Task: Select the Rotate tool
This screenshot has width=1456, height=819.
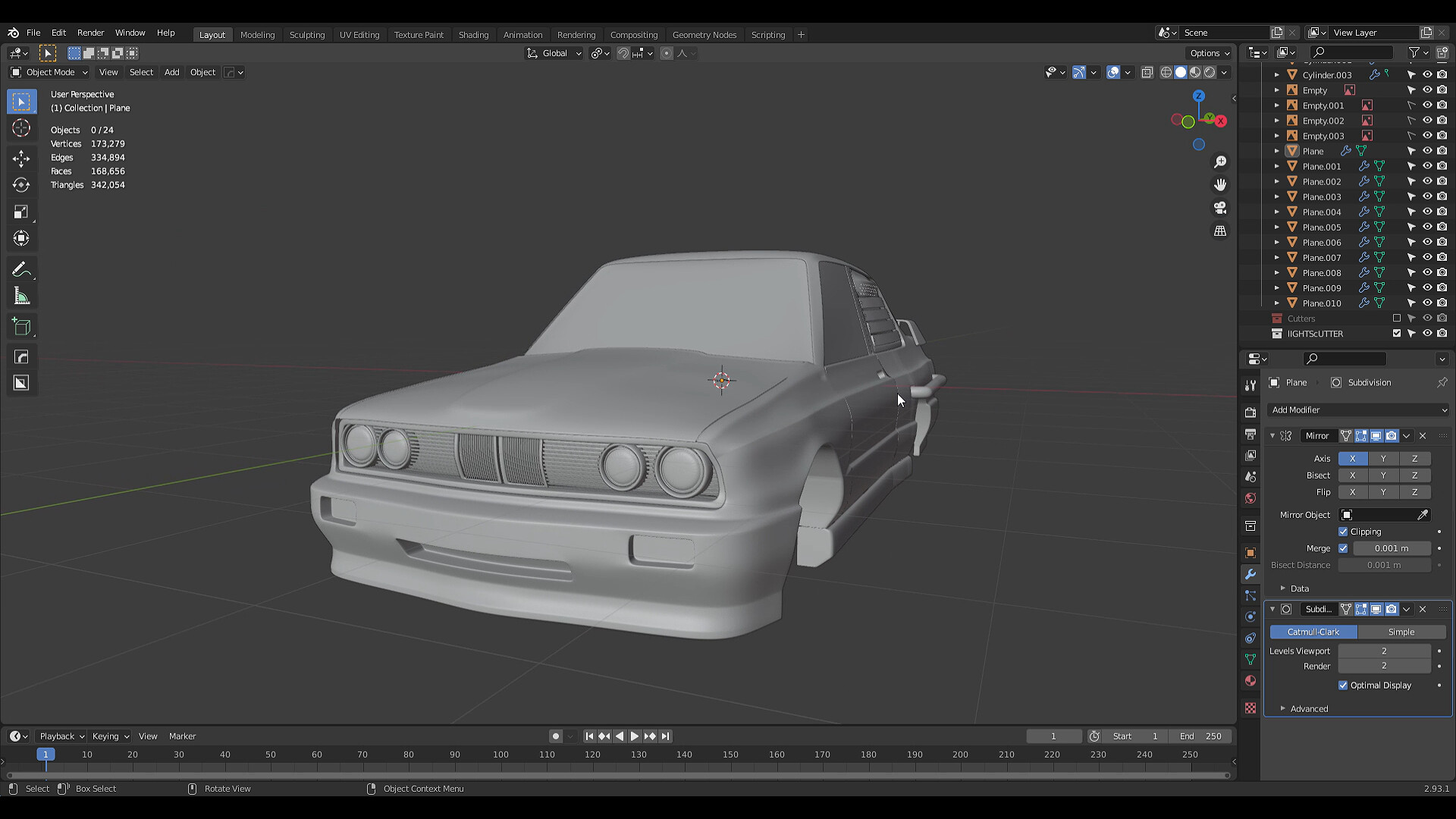Action: (21, 185)
